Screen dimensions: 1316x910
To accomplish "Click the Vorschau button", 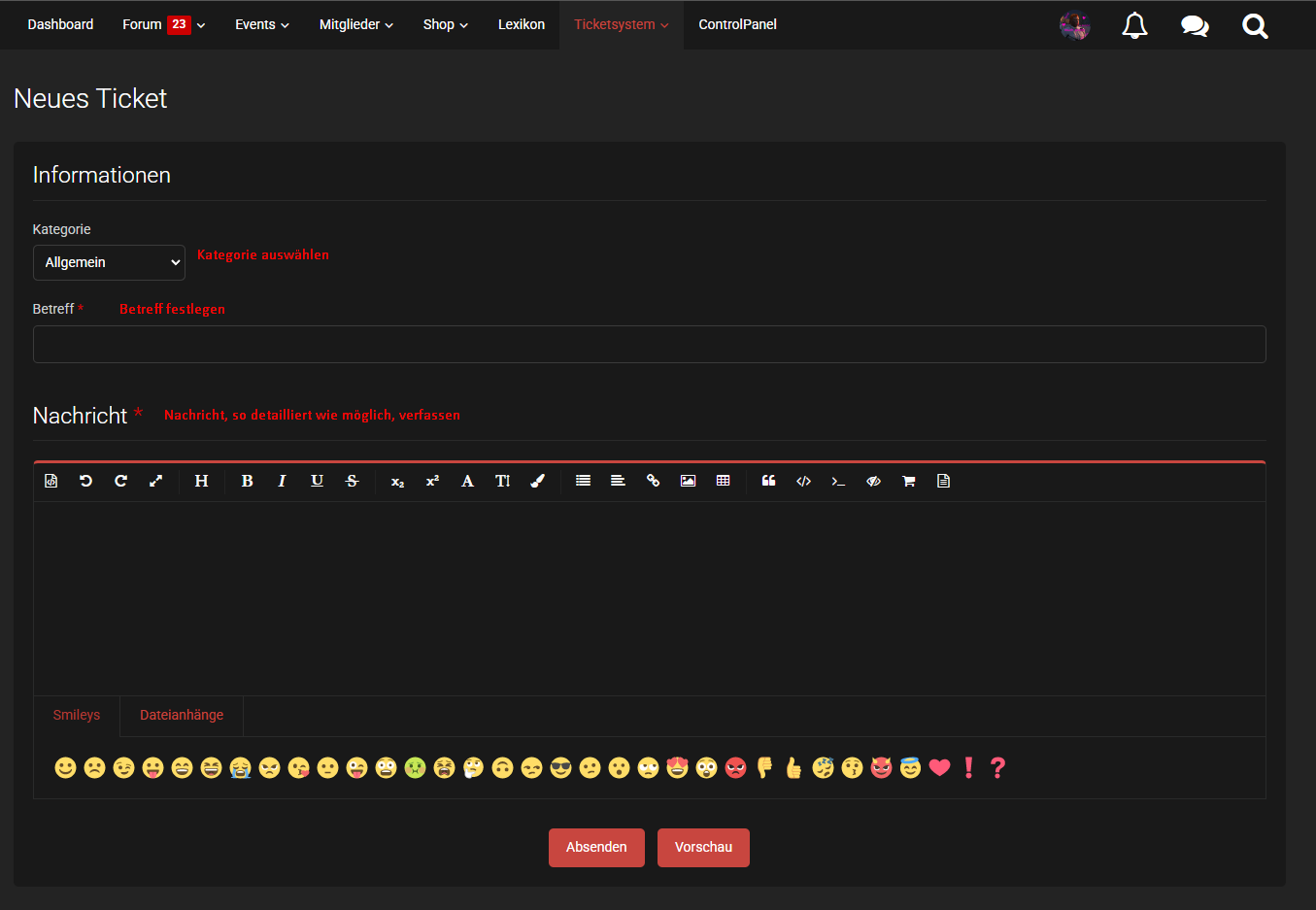I will [x=703, y=847].
